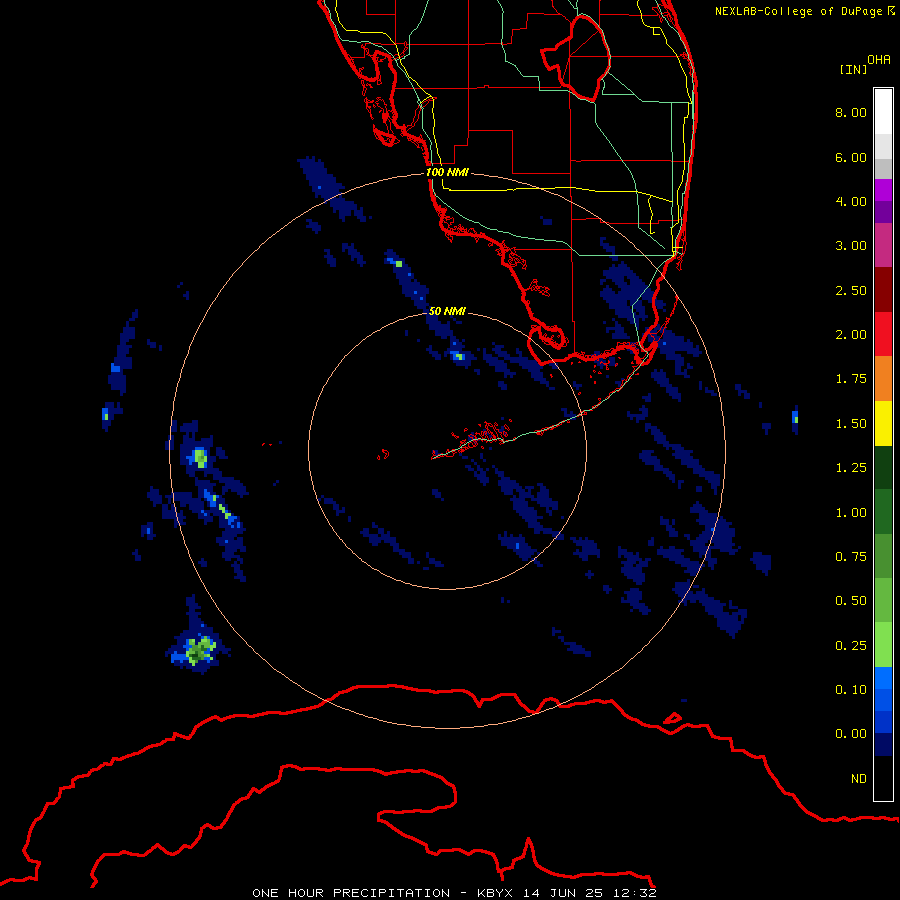Pick the bright red swatch beside 2.00
The image size is (900, 900).
(x=883, y=334)
